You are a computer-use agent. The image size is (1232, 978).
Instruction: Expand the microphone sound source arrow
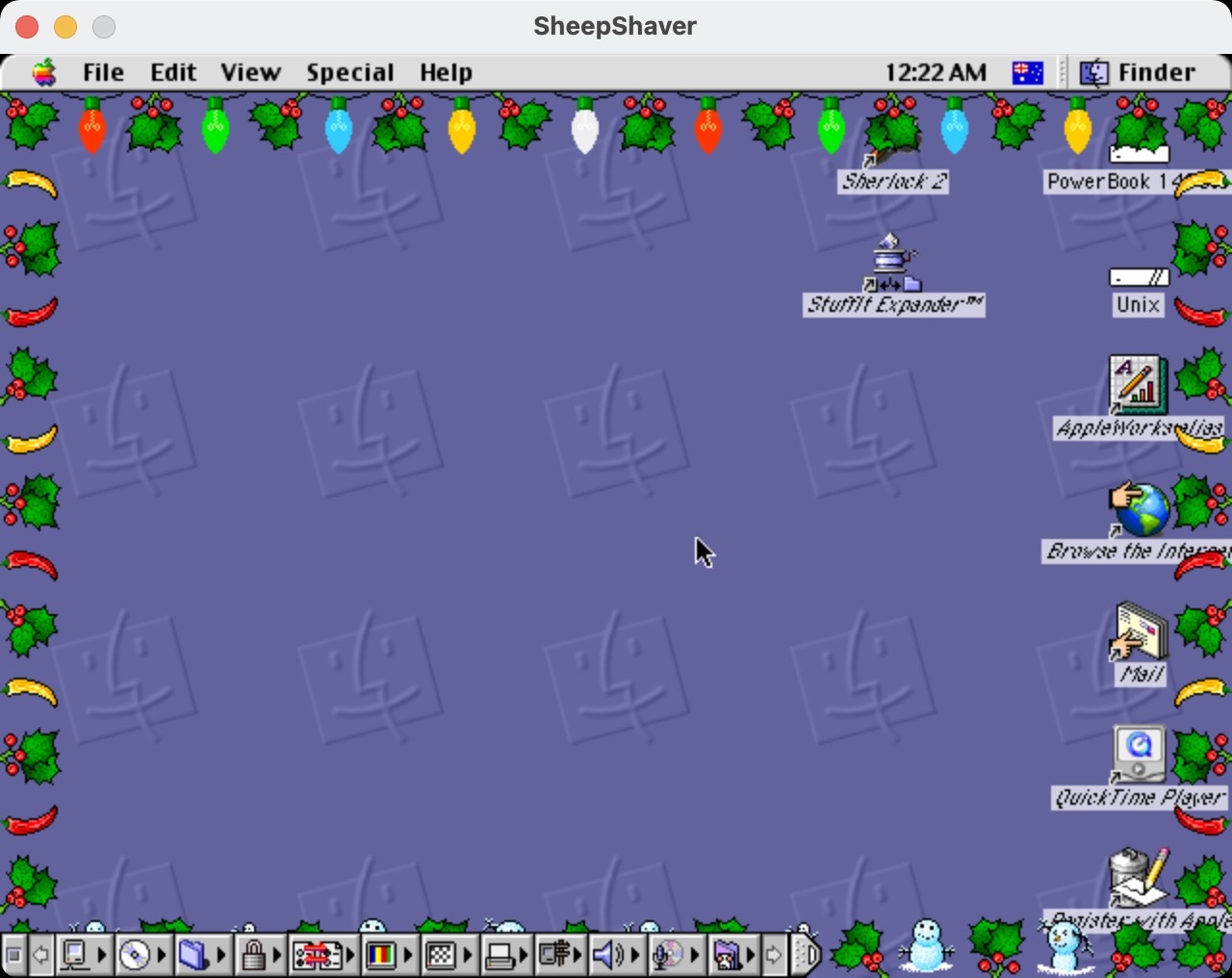(x=696, y=955)
